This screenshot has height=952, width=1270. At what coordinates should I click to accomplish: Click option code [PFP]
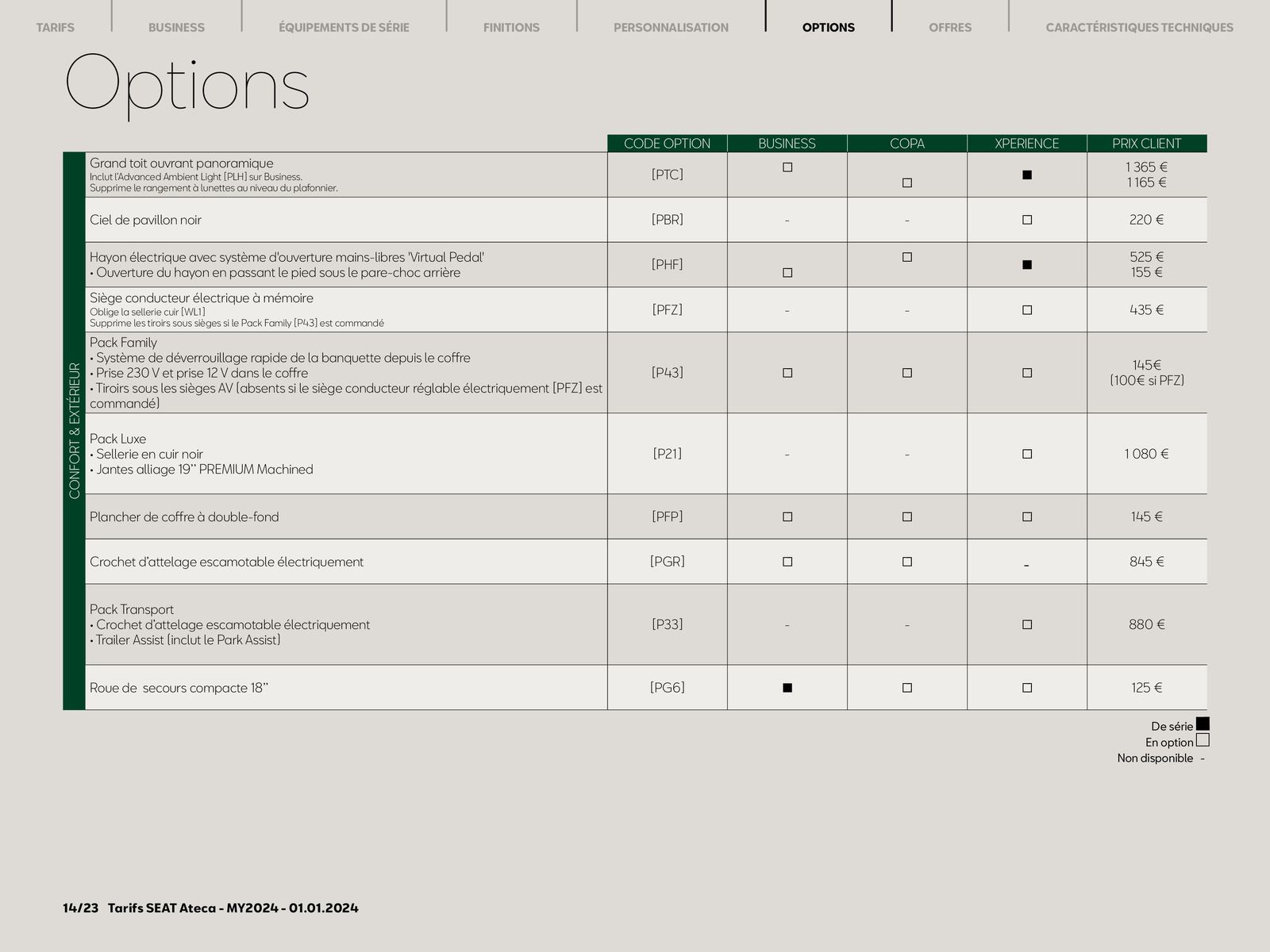click(668, 516)
